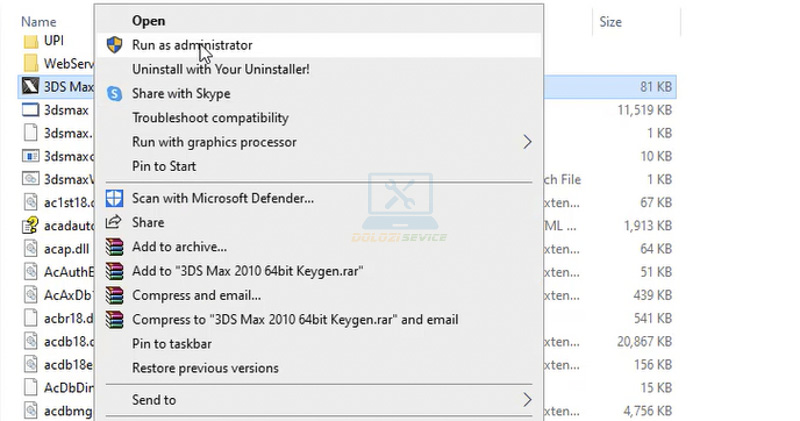Click the 20,867 KB size value
800x421 pixels.
(644, 341)
